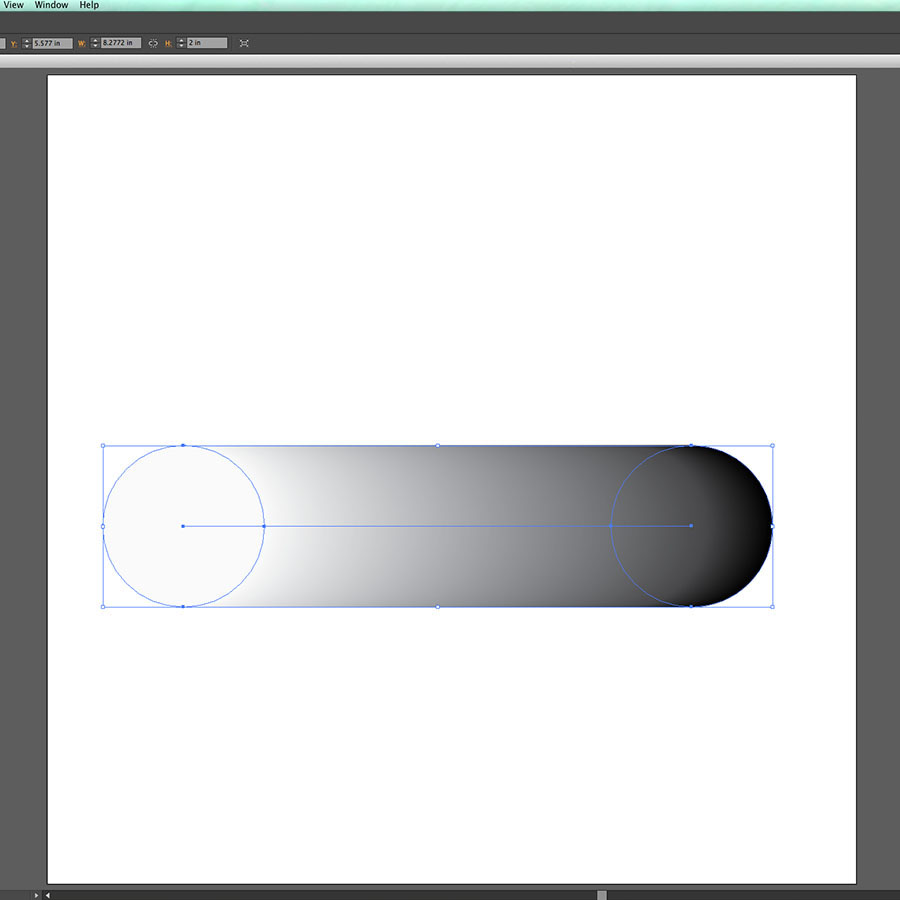
Task: Click the height field showing 2 in
Action: click(x=207, y=43)
